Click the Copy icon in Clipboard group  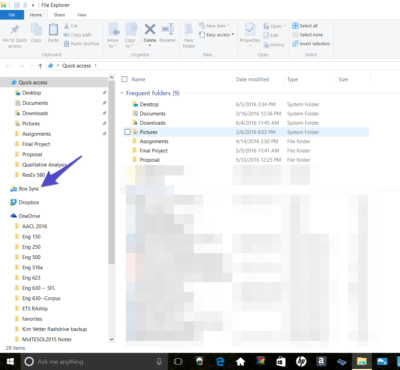coord(36,29)
